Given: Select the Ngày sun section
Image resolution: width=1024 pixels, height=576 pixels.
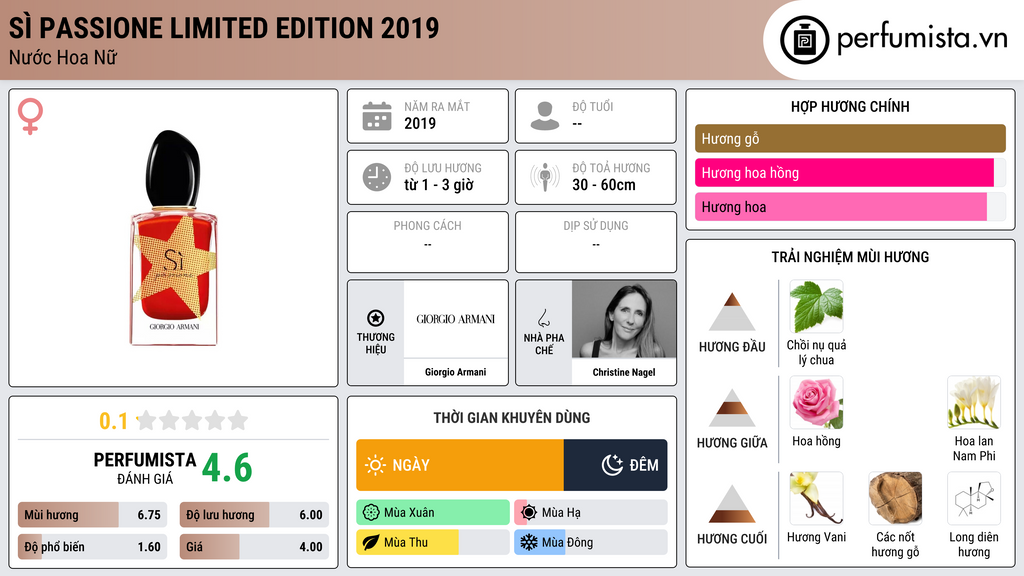Looking at the screenshot, I should tap(460, 465).
